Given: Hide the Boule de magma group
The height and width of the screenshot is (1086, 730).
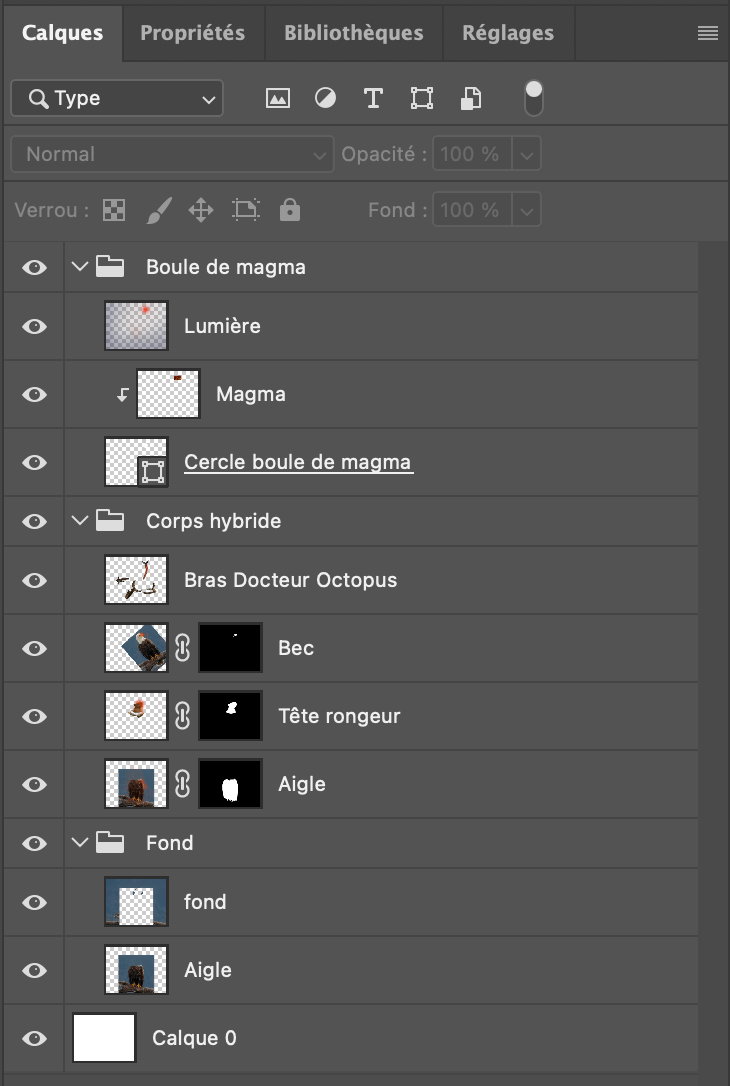Looking at the screenshot, I should point(33,267).
